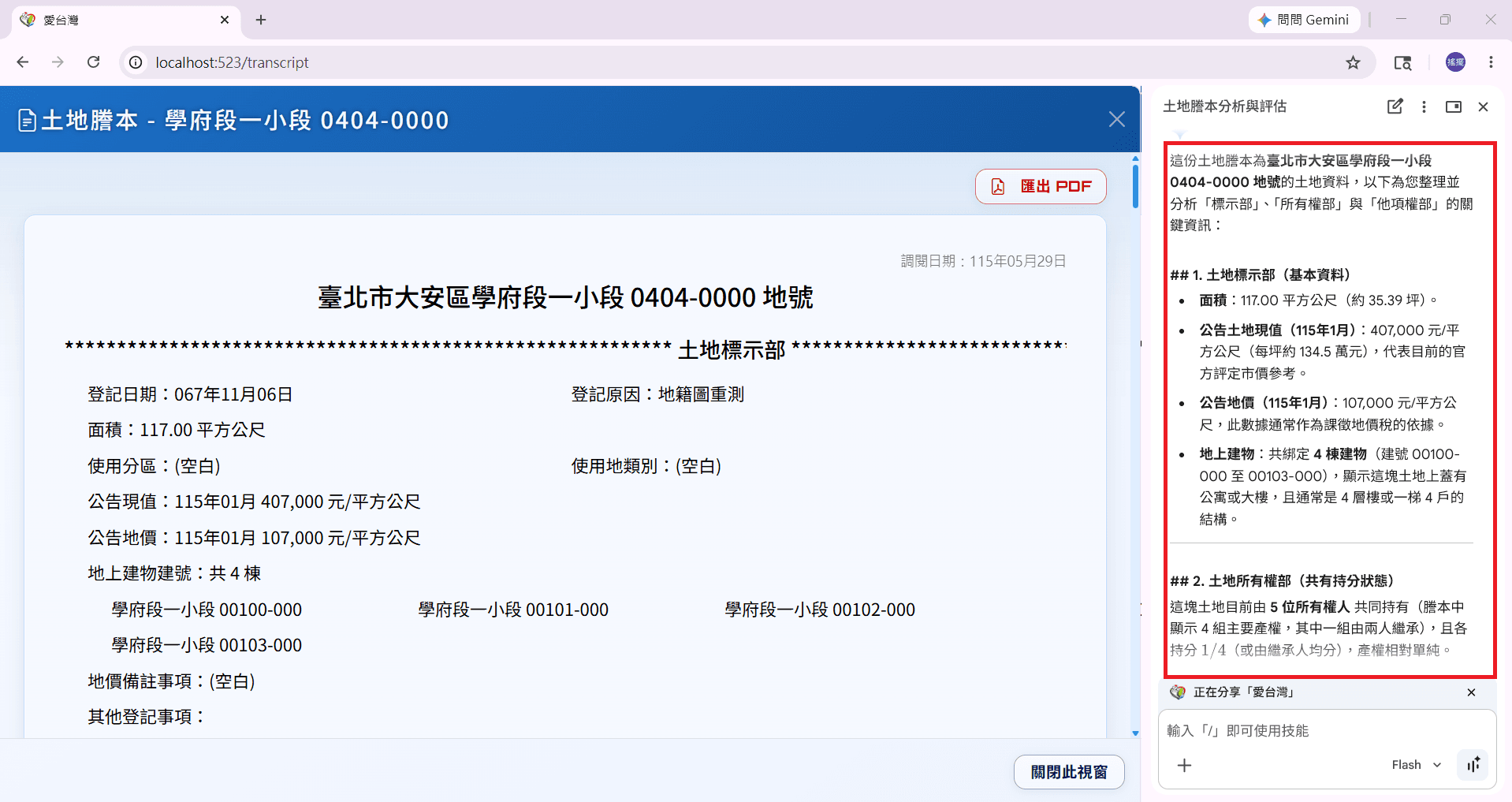The width and height of the screenshot is (1512, 802).
Task: Click 登記原因:地籍圖重測 text
Action: click(657, 394)
